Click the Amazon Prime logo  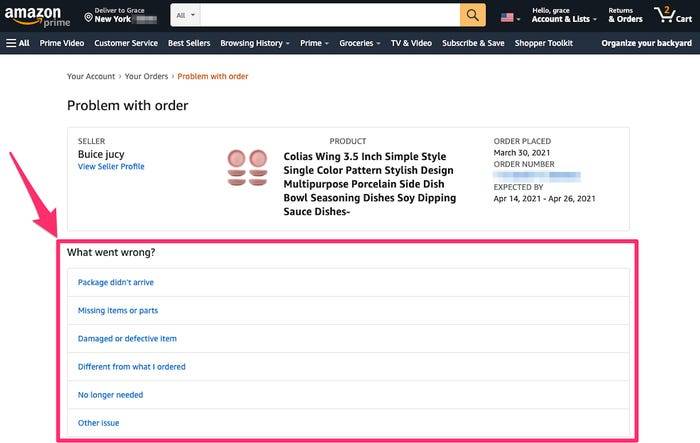37,17
